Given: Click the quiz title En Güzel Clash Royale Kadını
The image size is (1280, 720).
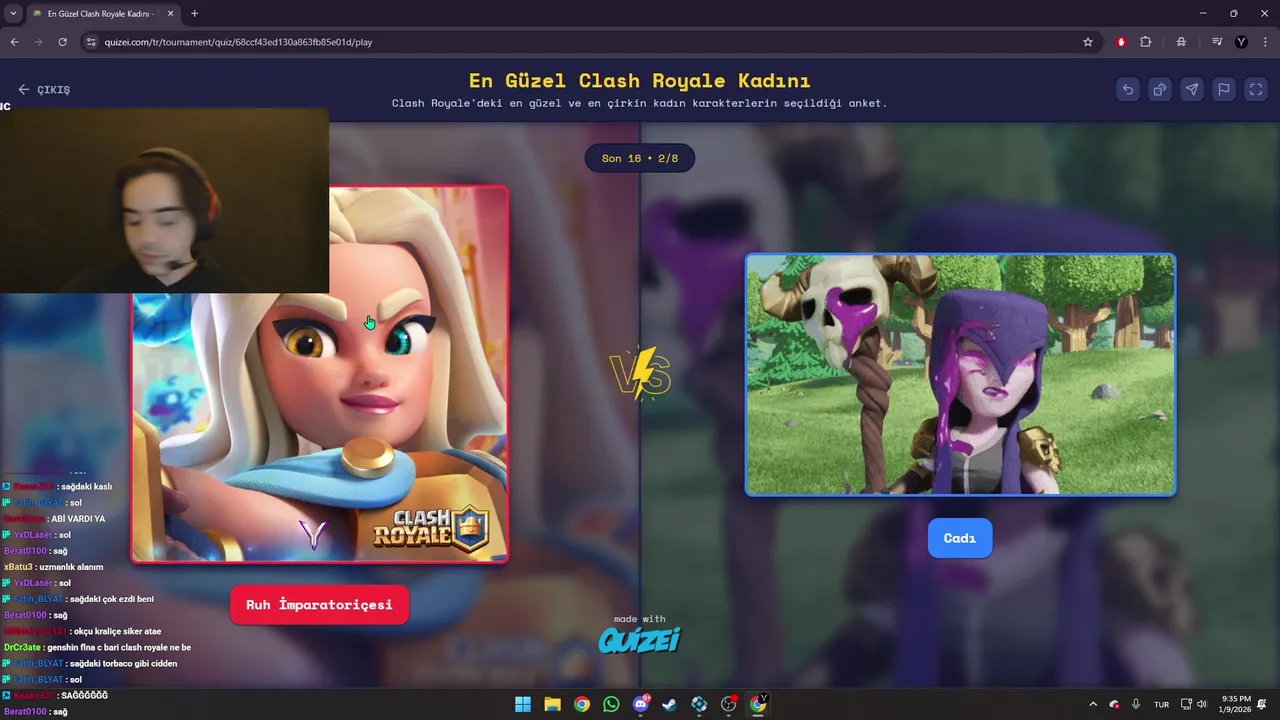Looking at the screenshot, I should click(640, 80).
